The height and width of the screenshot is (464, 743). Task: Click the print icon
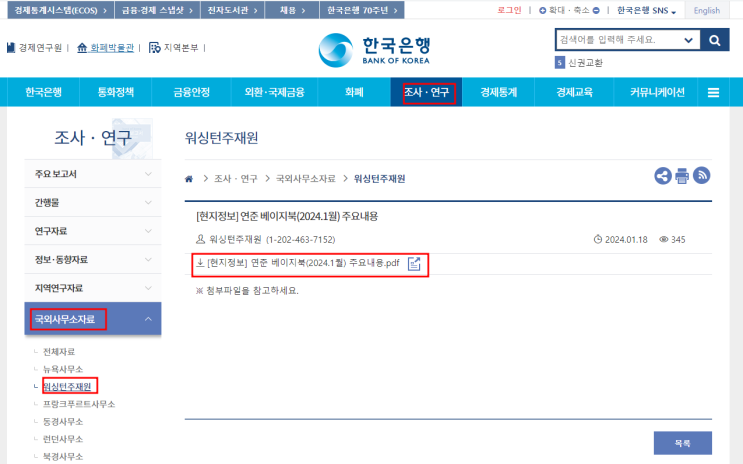(682, 176)
